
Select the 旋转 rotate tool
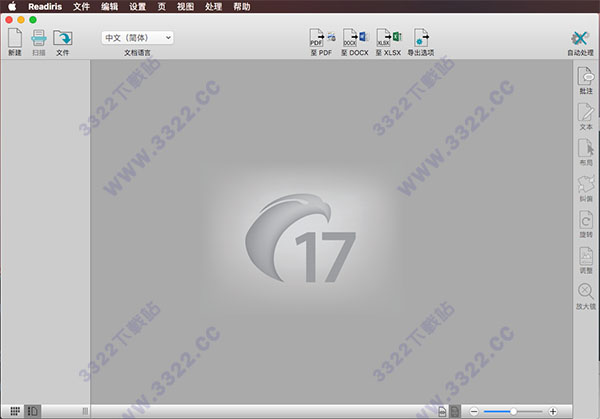coord(585,220)
